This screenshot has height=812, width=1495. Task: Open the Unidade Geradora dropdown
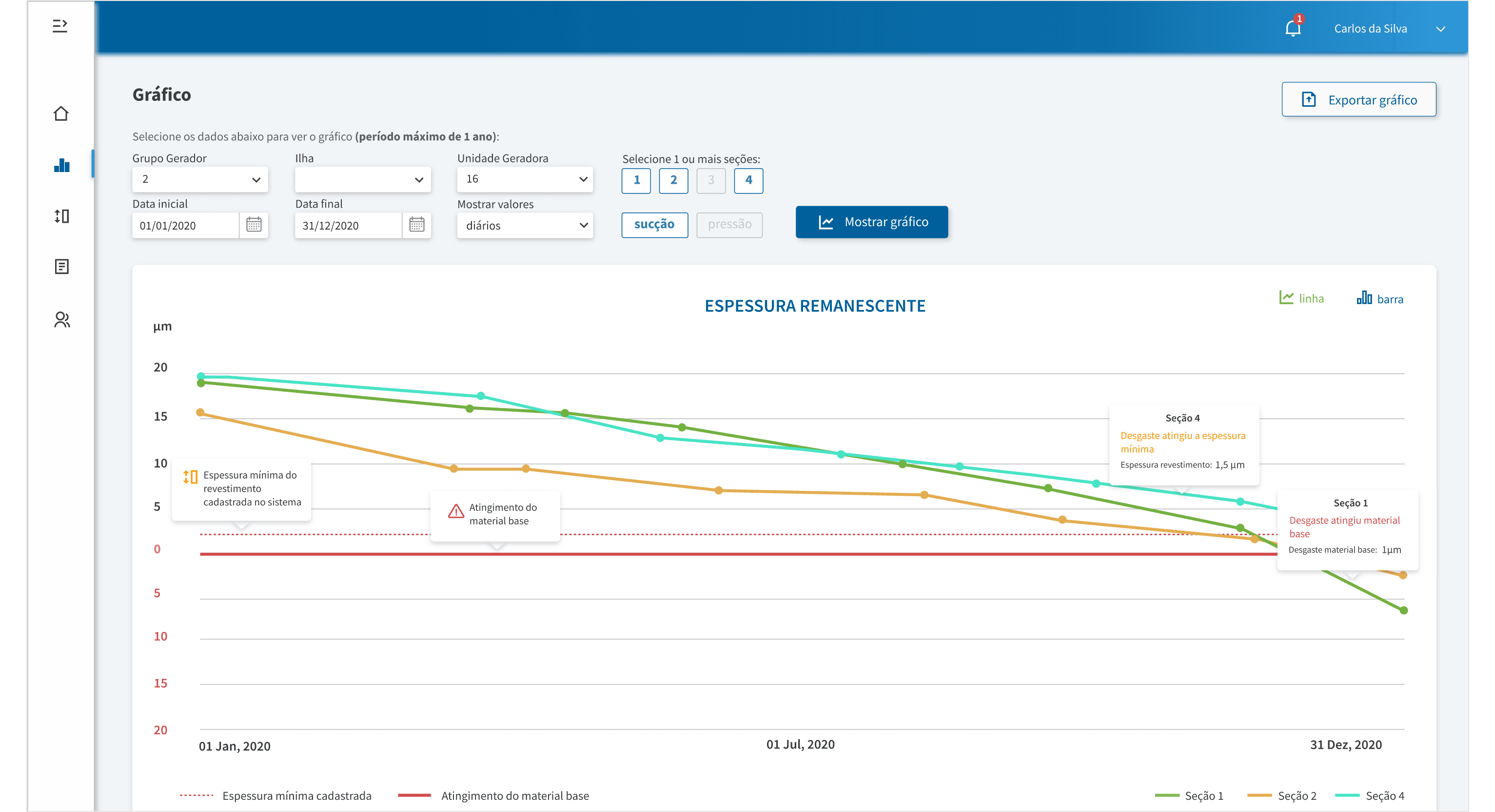(525, 179)
